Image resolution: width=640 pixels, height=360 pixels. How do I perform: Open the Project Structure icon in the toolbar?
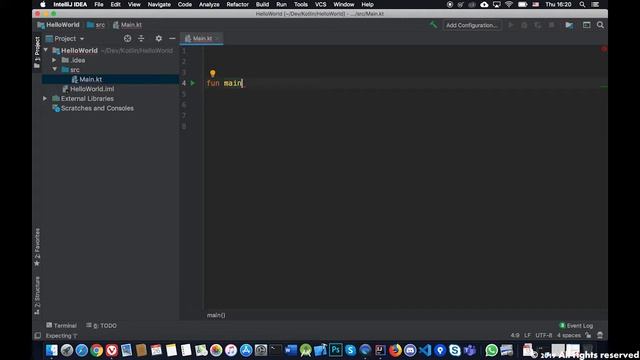point(569,25)
